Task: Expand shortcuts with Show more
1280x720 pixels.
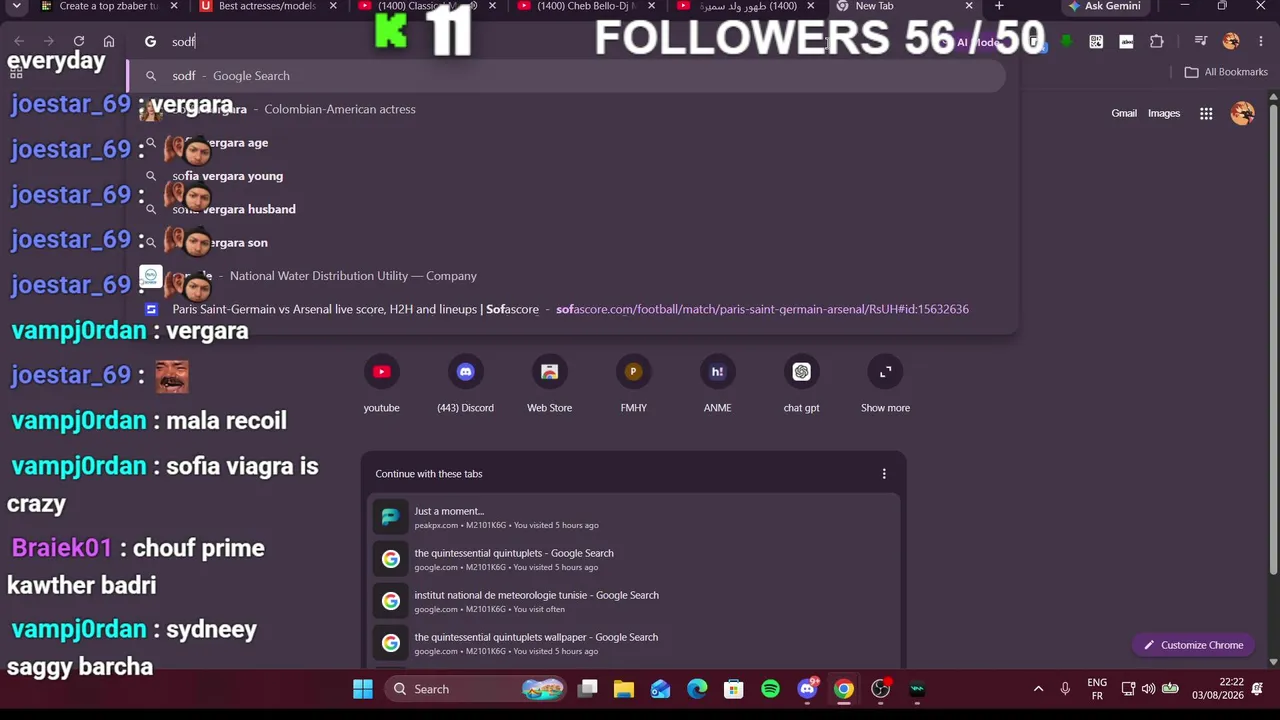Action: [885, 385]
